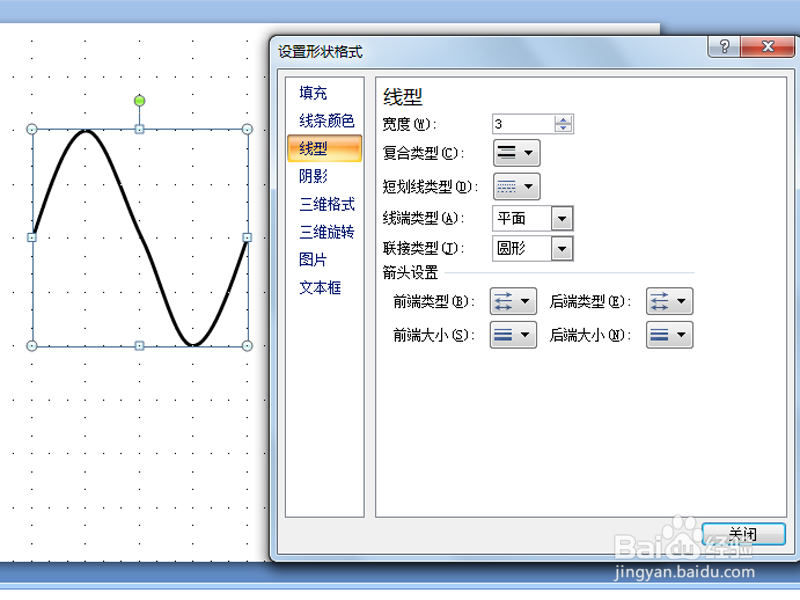Open the 短划线类型 dash style picker
Screen dimensions: 800x600
[x=516, y=186]
